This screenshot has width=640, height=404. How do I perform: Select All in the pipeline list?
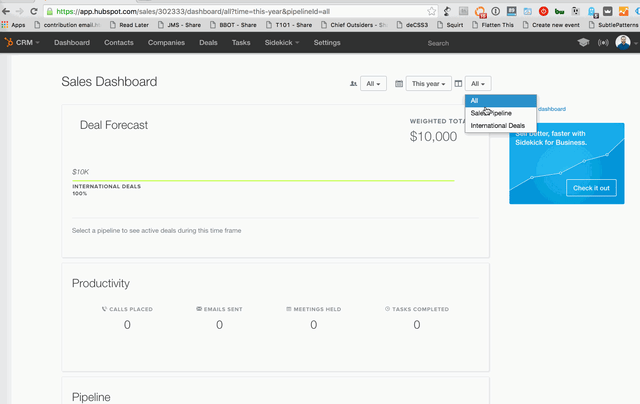click(500, 100)
